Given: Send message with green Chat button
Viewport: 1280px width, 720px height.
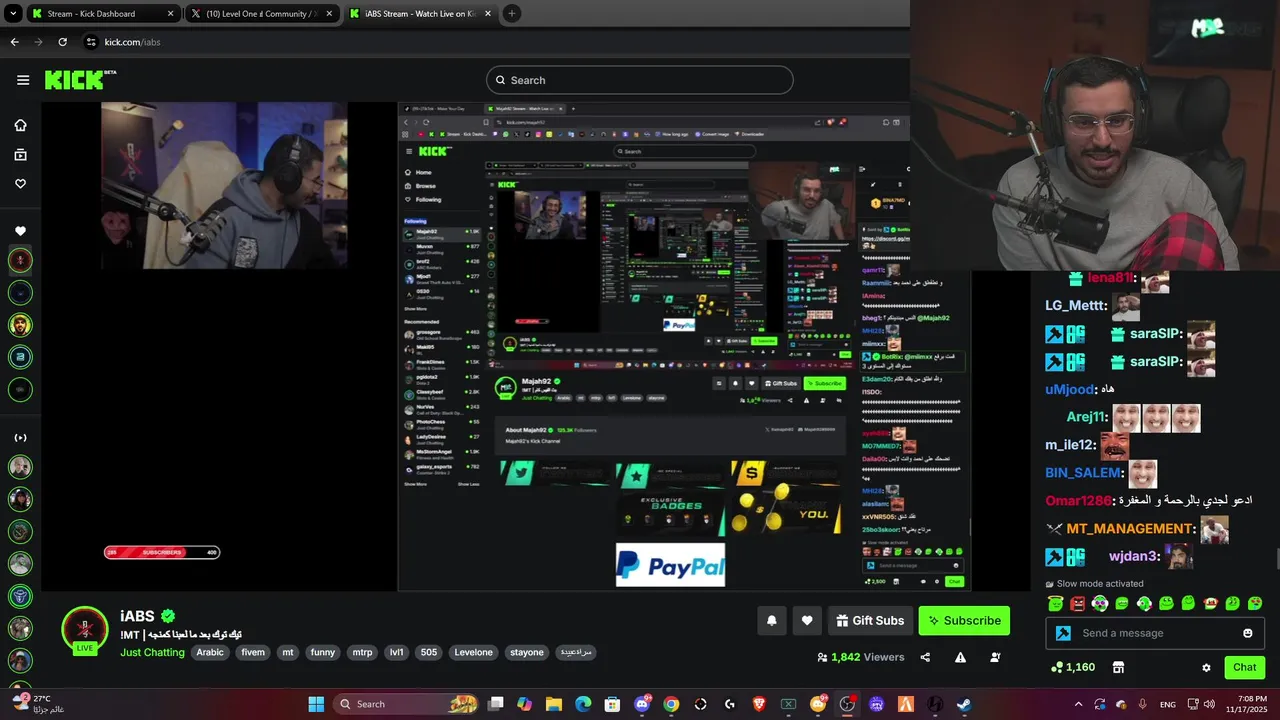Looking at the screenshot, I should point(1245,667).
